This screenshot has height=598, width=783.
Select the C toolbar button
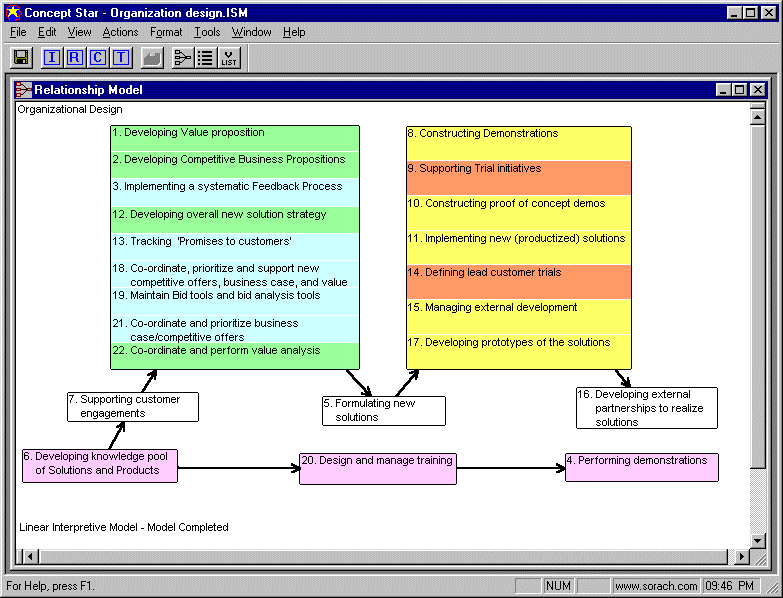97,57
